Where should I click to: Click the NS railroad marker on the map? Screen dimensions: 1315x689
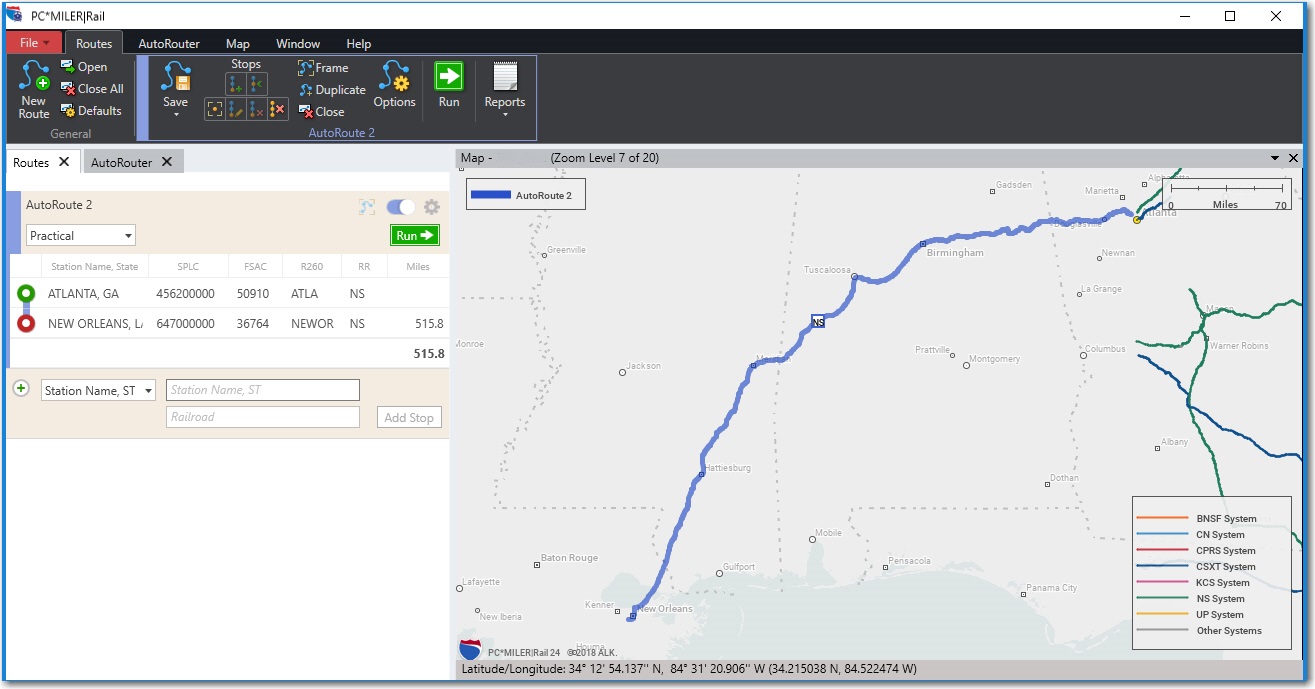[818, 321]
